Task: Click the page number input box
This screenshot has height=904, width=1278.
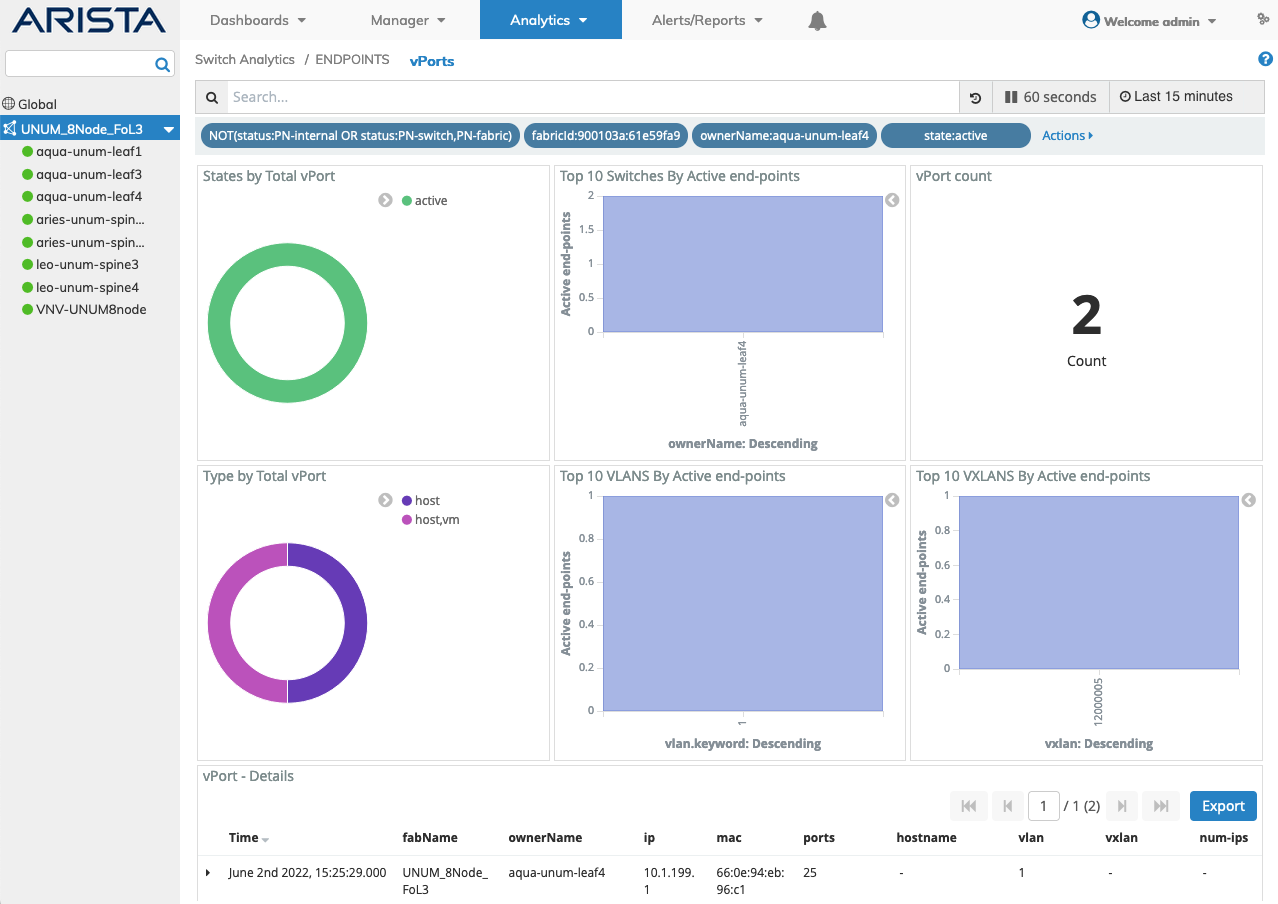Action: pyautogui.click(x=1043, y=806)
